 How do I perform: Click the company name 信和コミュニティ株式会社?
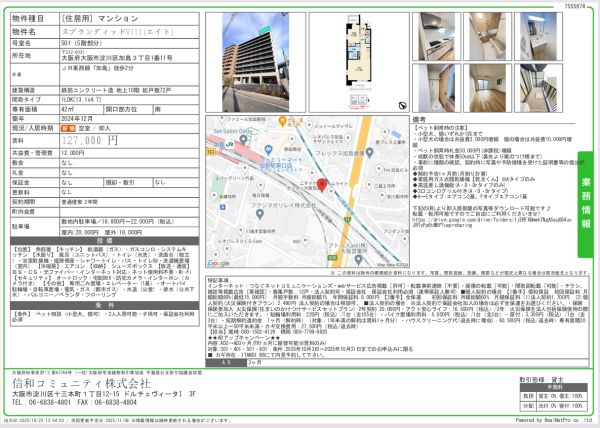click(x=81, y=383)
